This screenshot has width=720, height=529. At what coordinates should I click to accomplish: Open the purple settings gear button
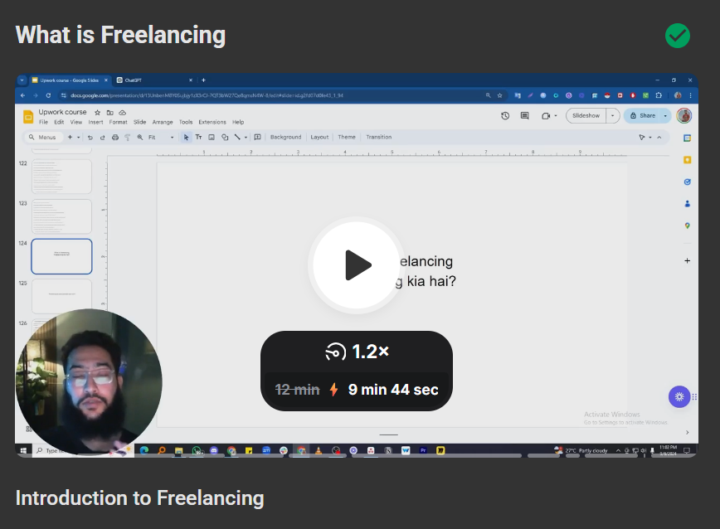coord(679,396)
